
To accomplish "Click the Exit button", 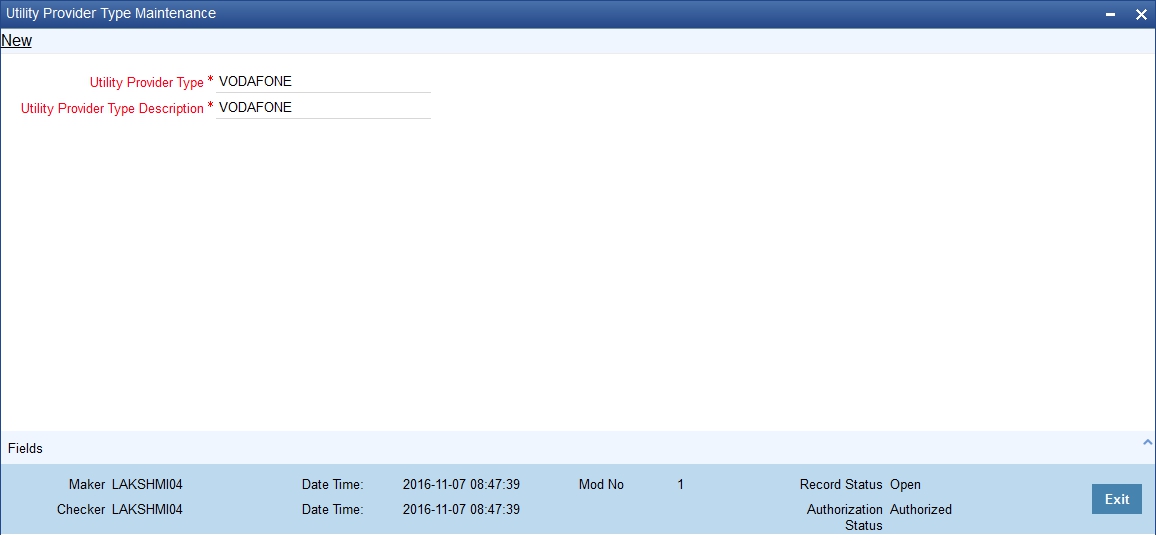I will [1116, 499].
